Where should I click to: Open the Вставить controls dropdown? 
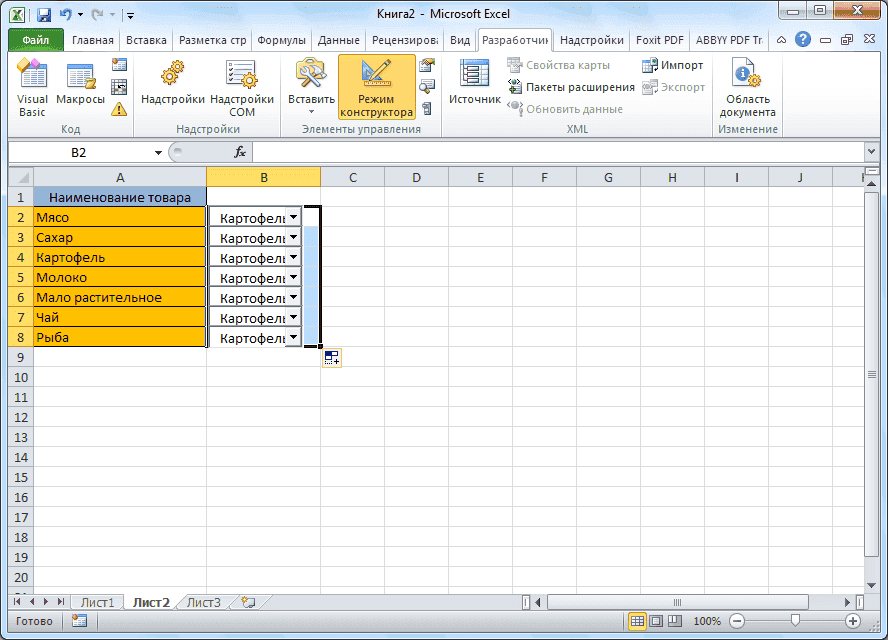pos(310,88)
